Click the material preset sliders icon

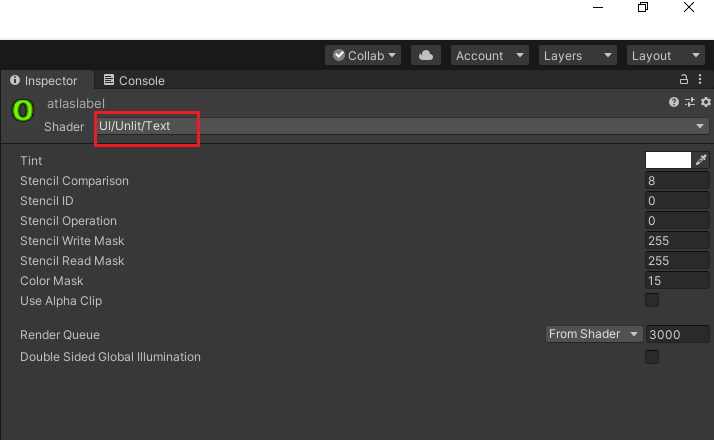(690, 102)
